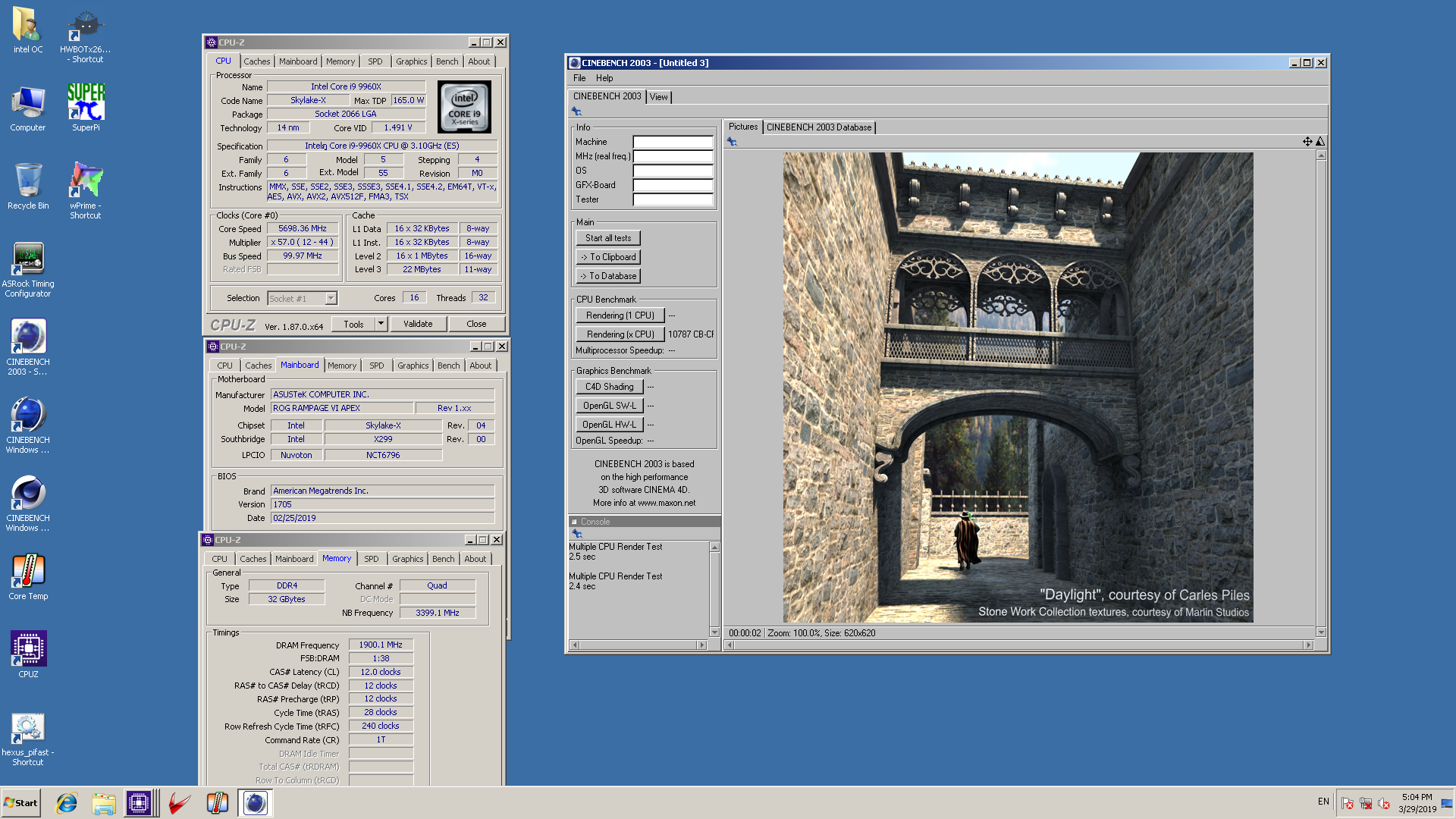The height and width of the screenshot is (819, 1456).
Task: Open the Bench tab in the Processor CPU-Z window
Action: tap(447, 61)
